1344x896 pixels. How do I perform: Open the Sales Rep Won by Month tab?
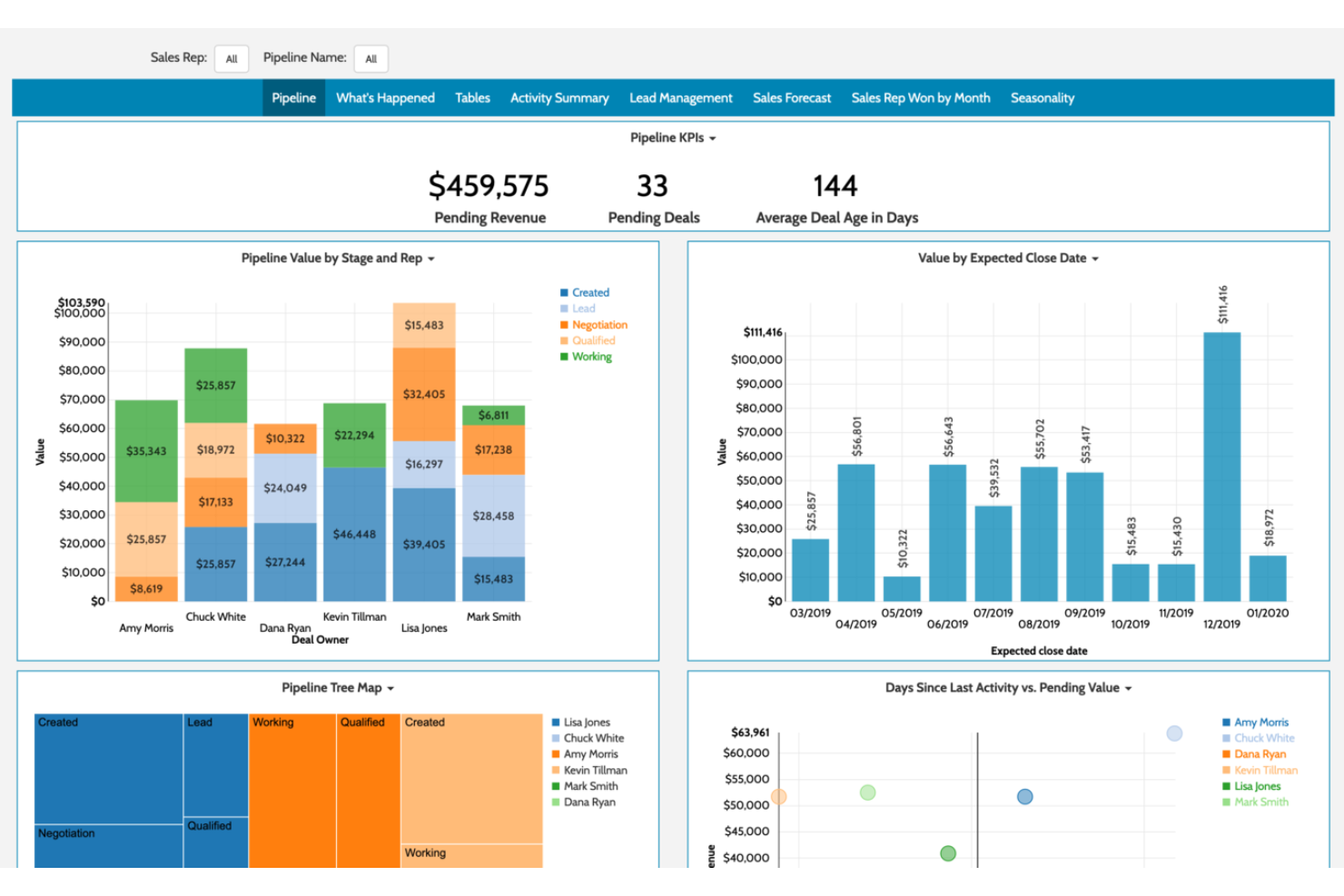tap(920, 97)
